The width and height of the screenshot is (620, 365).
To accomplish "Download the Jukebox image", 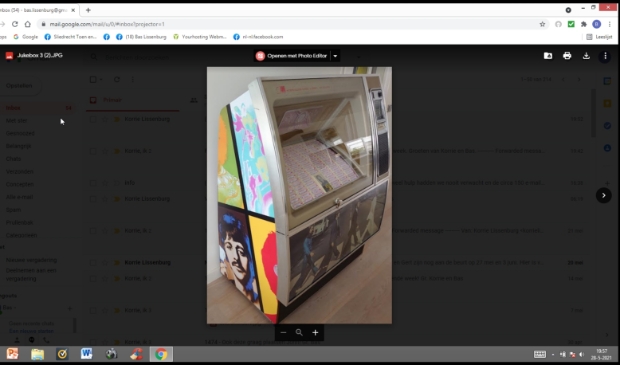I will [x=586, y=56].
